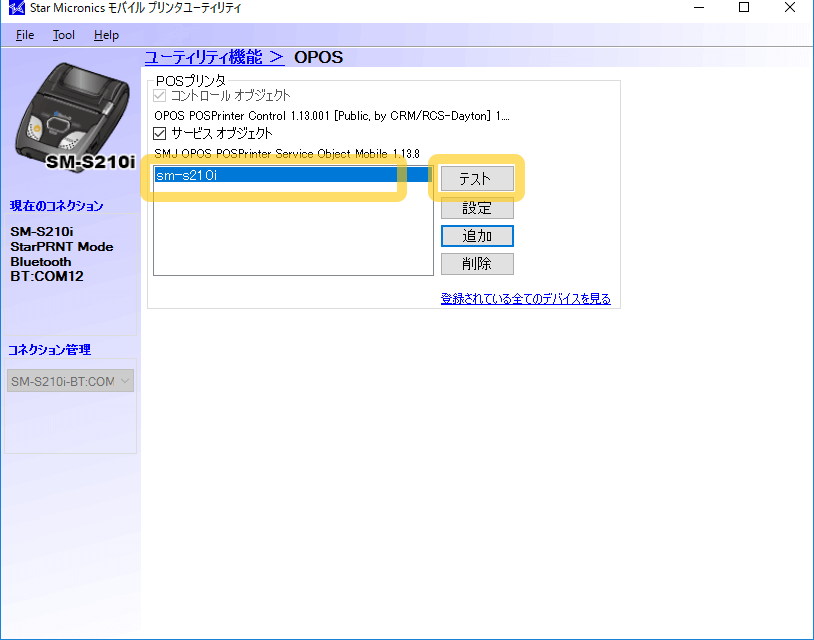The image size is (814, 640).
Task: Open the Help menu
Action: tap(106, 35)
